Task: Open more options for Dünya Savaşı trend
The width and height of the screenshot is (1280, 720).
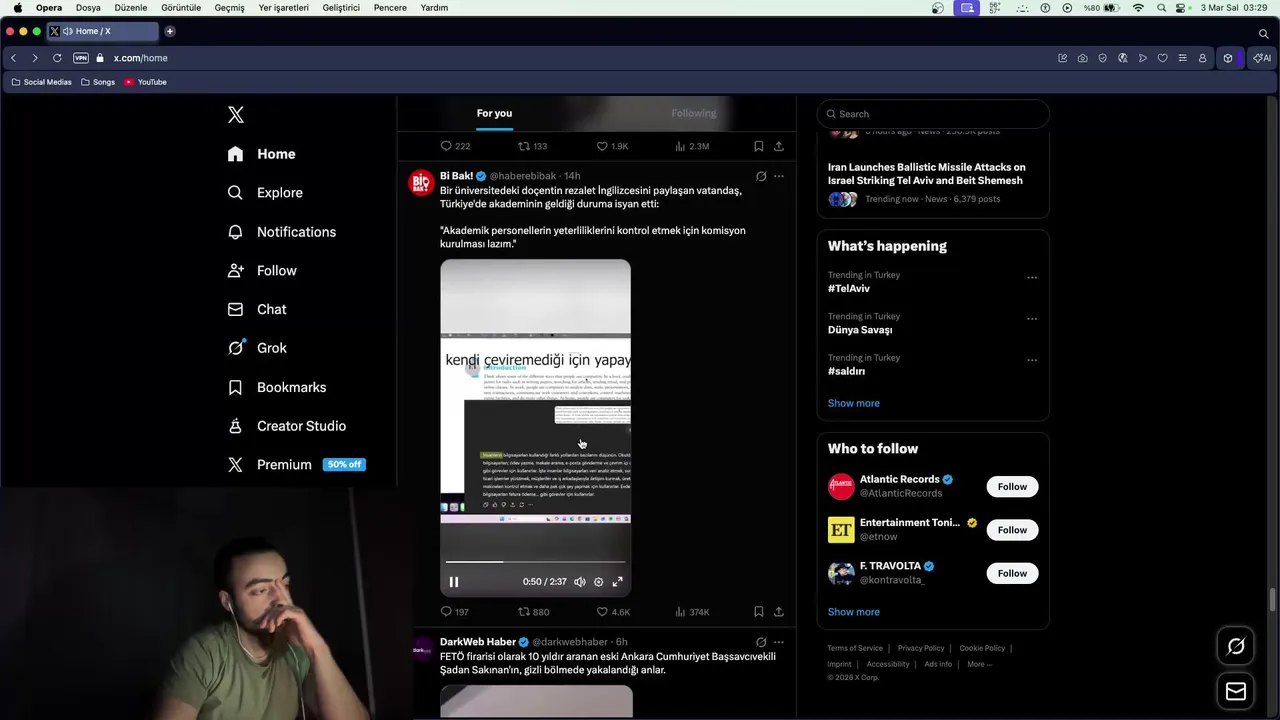Action: tap(1032, 319)
